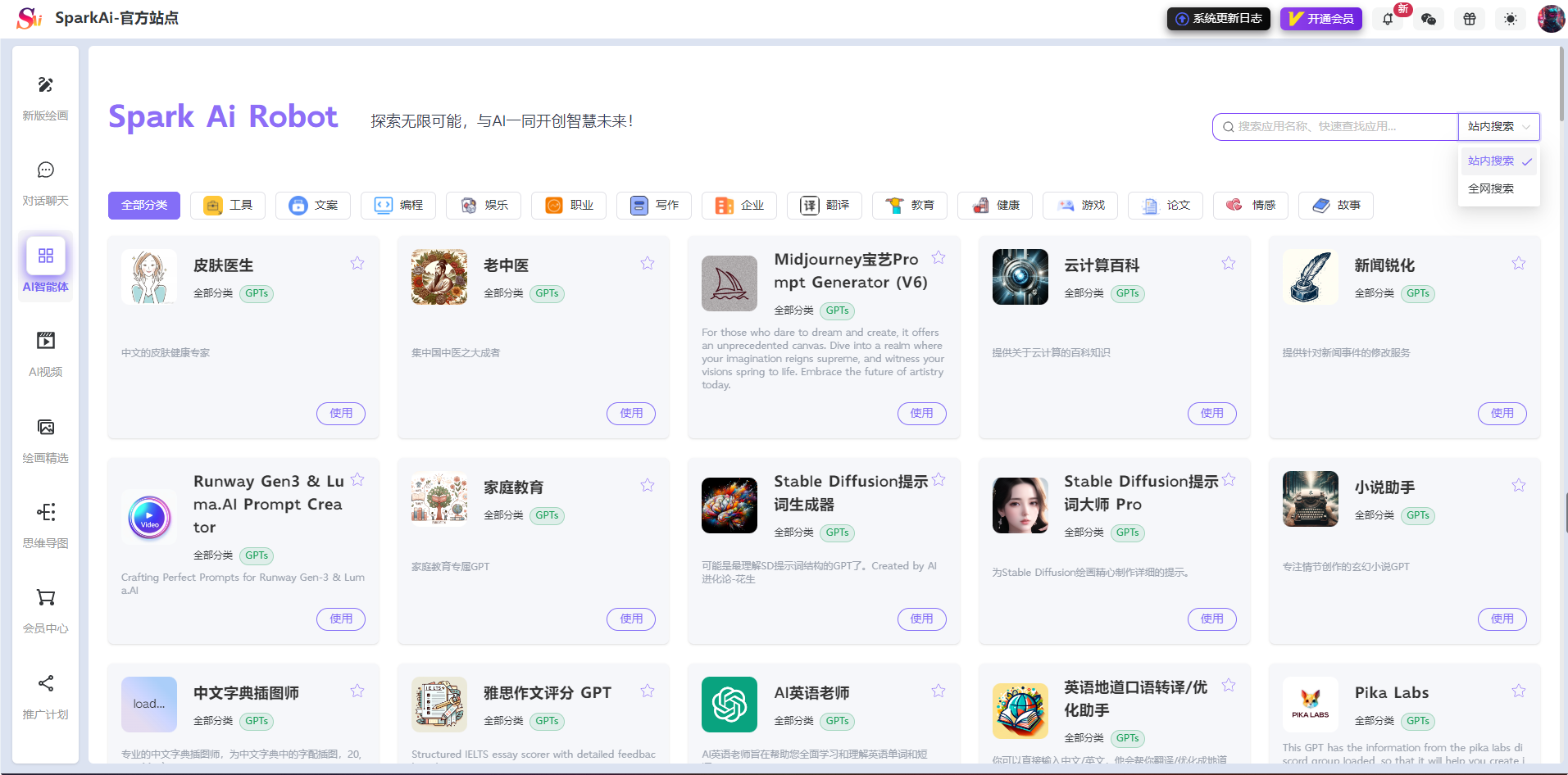
Task: Filter by 故事 category
Action: (1336, 206)
